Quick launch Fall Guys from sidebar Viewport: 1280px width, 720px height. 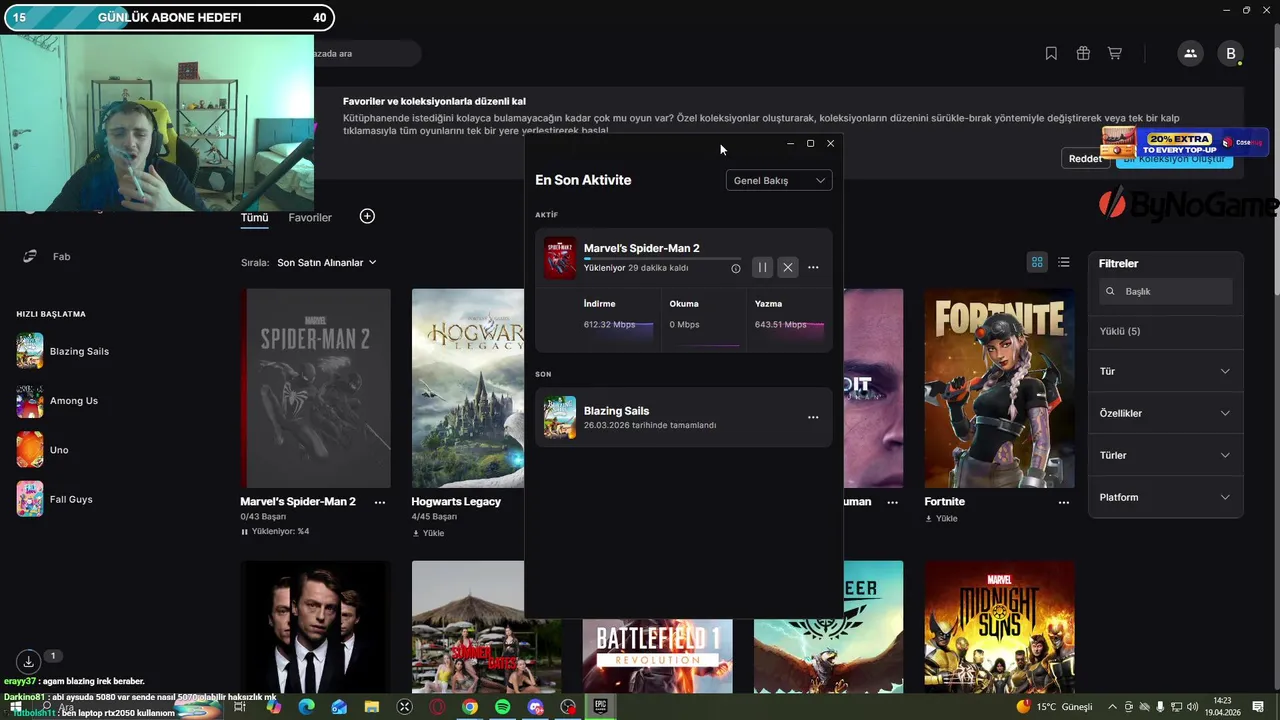point(54,499)
